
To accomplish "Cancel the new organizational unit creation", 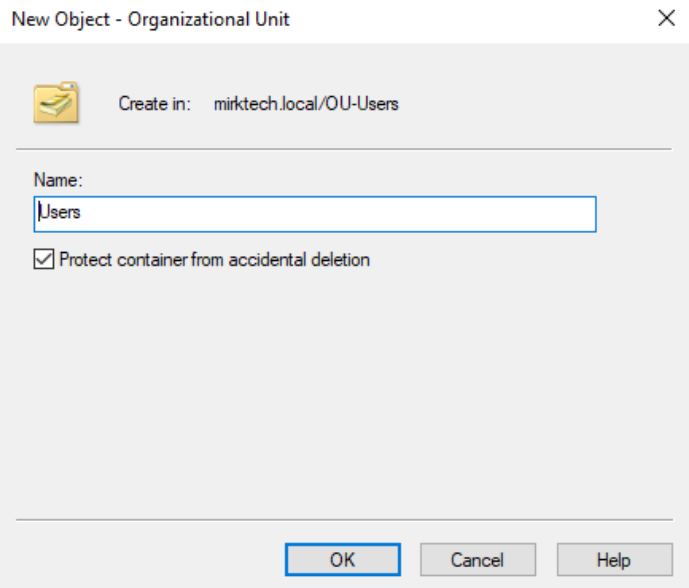I will click(477, 559).
